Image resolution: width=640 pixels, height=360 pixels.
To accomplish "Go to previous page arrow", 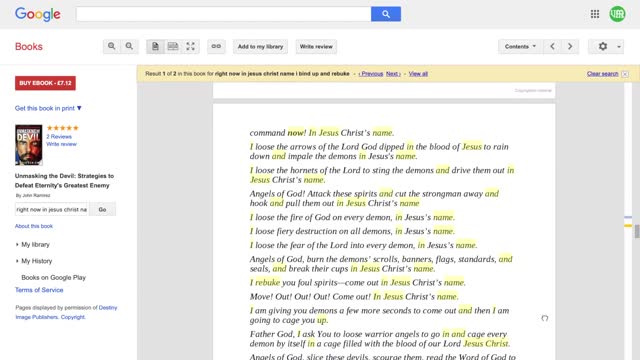I will point(552,47).
